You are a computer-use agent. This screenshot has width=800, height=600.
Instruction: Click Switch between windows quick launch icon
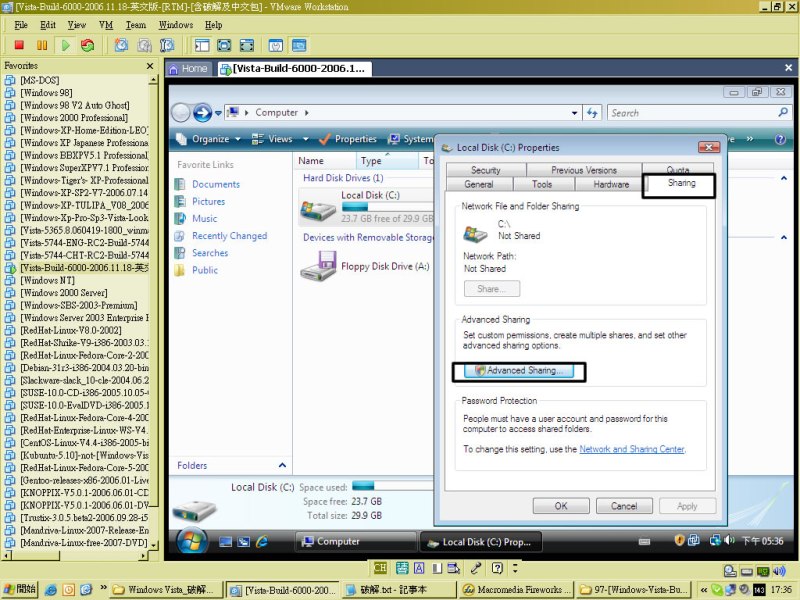pos(244,542)
